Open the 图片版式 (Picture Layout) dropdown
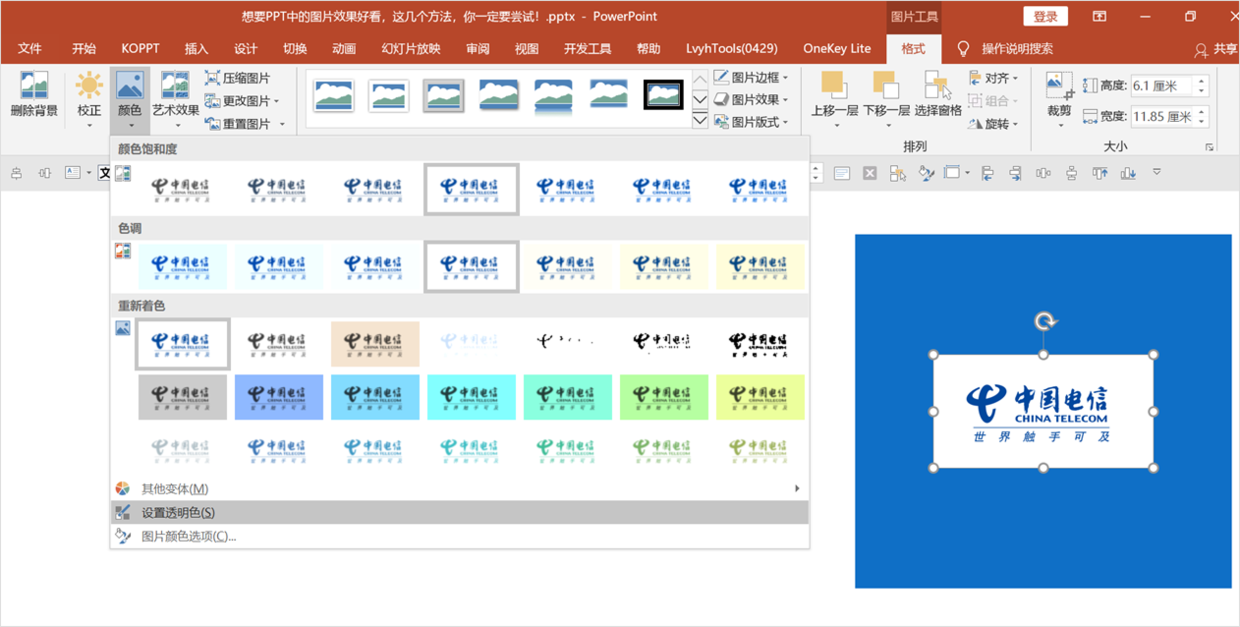The image size is (1240, 627). coord(751,122)
